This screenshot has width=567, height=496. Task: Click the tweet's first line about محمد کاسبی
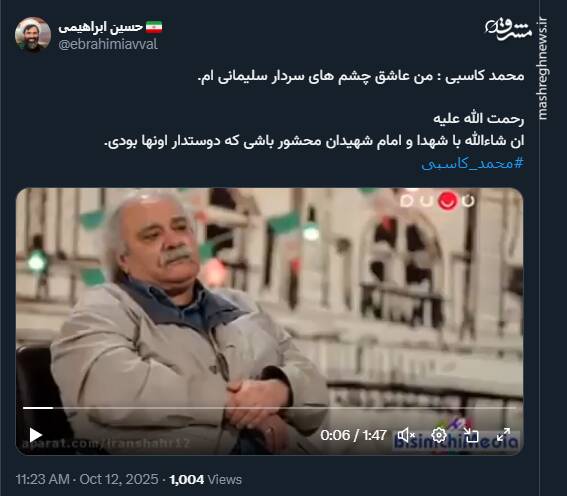point(361,76)
